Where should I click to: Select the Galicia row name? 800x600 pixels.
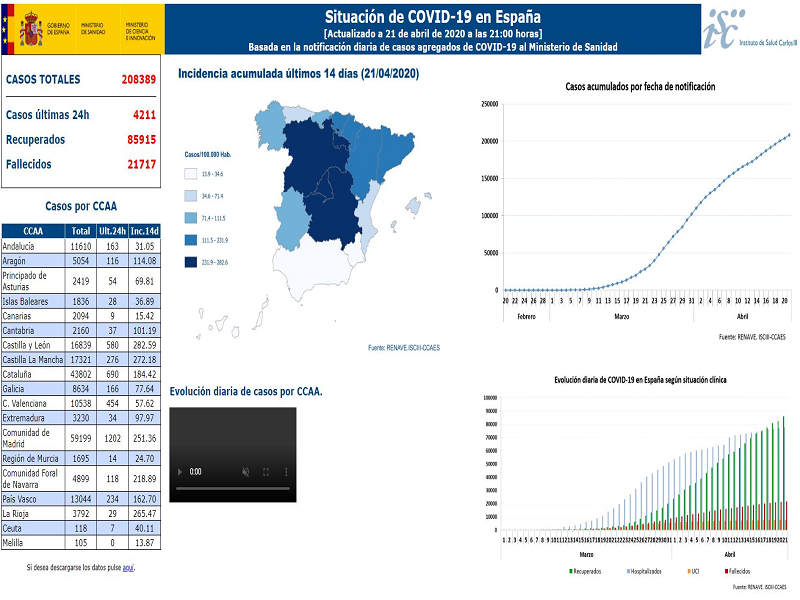tap(13, 389)
